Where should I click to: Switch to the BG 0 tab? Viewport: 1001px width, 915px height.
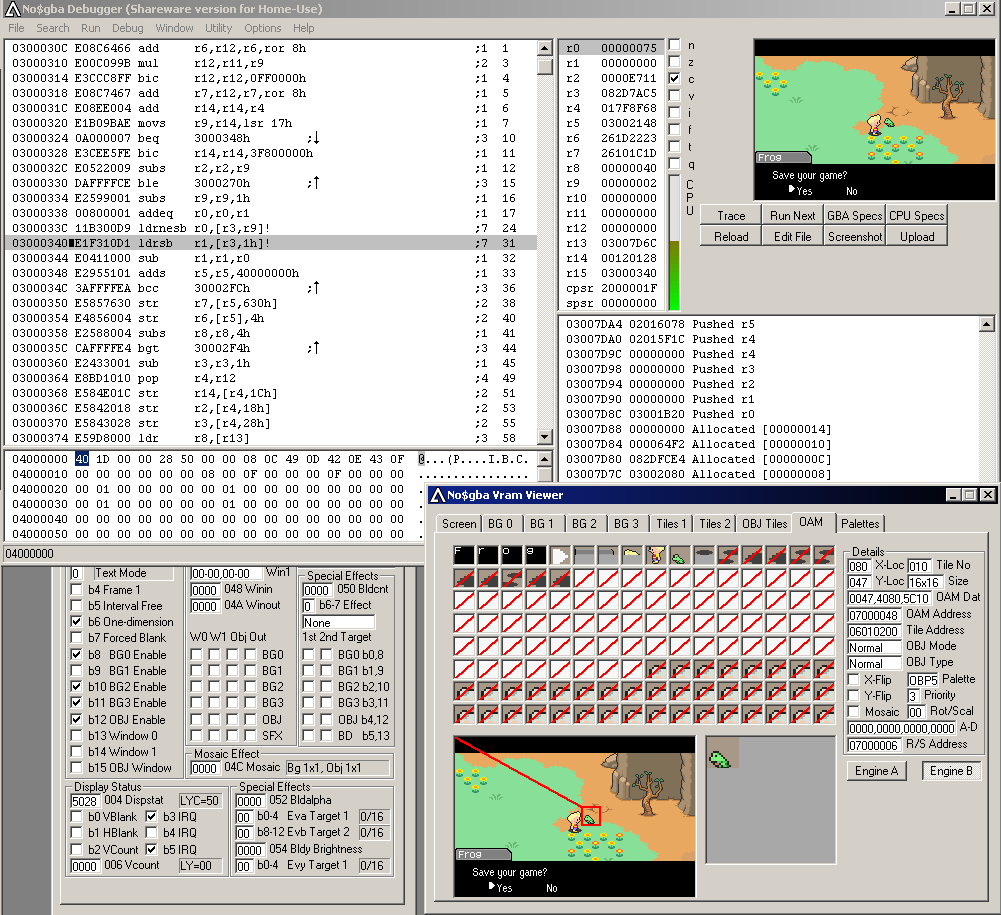(500, 524)
